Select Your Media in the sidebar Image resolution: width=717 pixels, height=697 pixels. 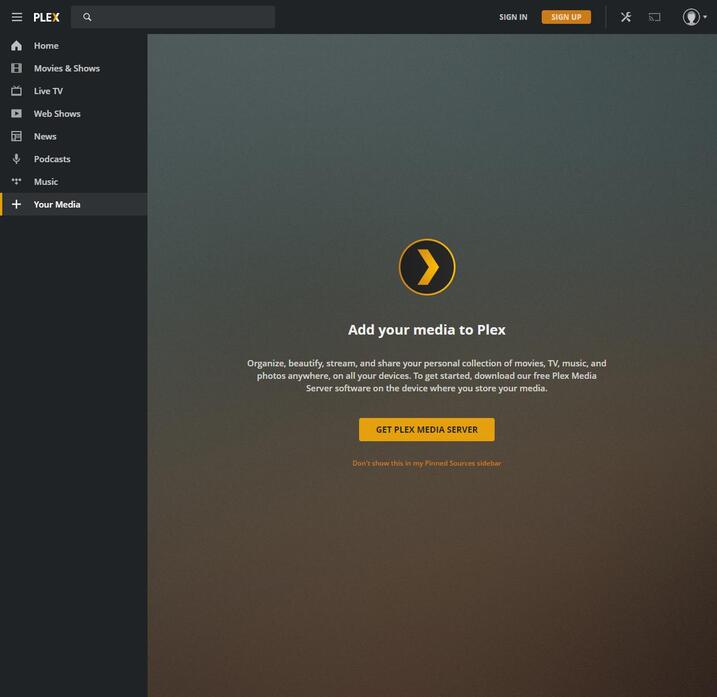click(74, 204)
